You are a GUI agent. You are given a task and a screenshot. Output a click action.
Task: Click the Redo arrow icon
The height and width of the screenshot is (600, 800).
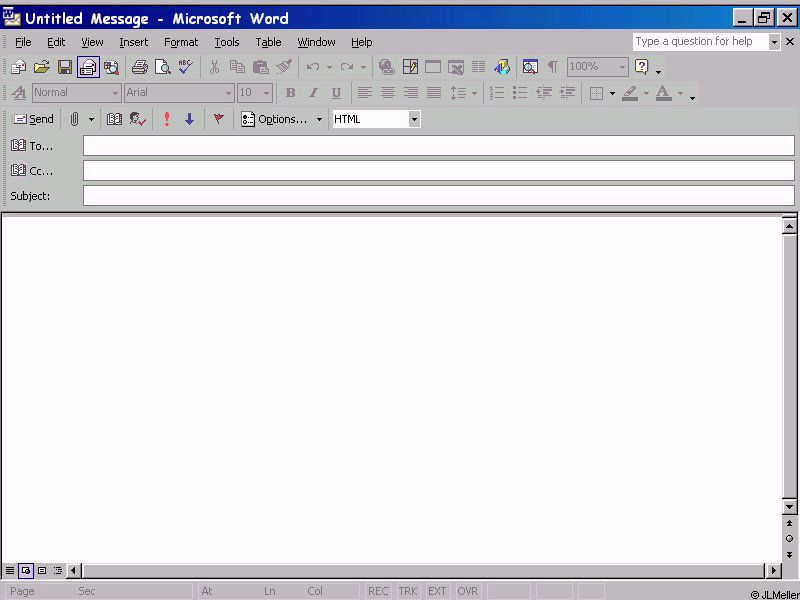coord(347,67)
